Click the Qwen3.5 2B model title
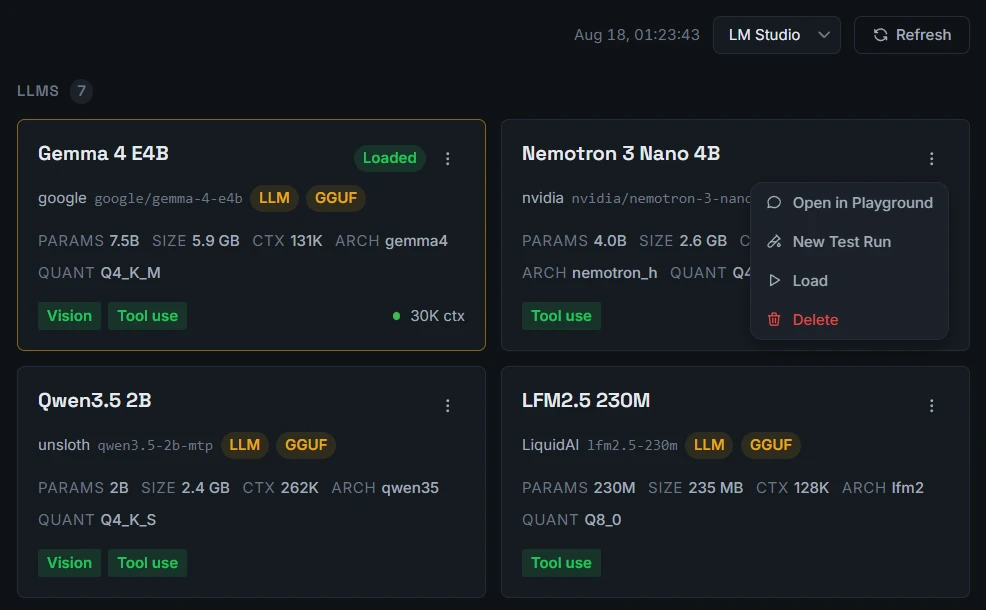This screenshot has height=610, width=986. click(x=94, y=401)
